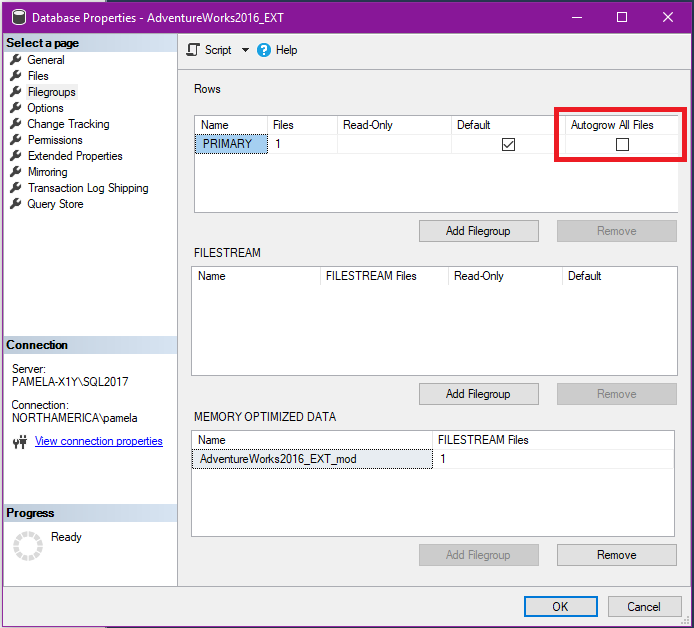
Task: Click the connection properties network icon
Action: pos(19,442)
